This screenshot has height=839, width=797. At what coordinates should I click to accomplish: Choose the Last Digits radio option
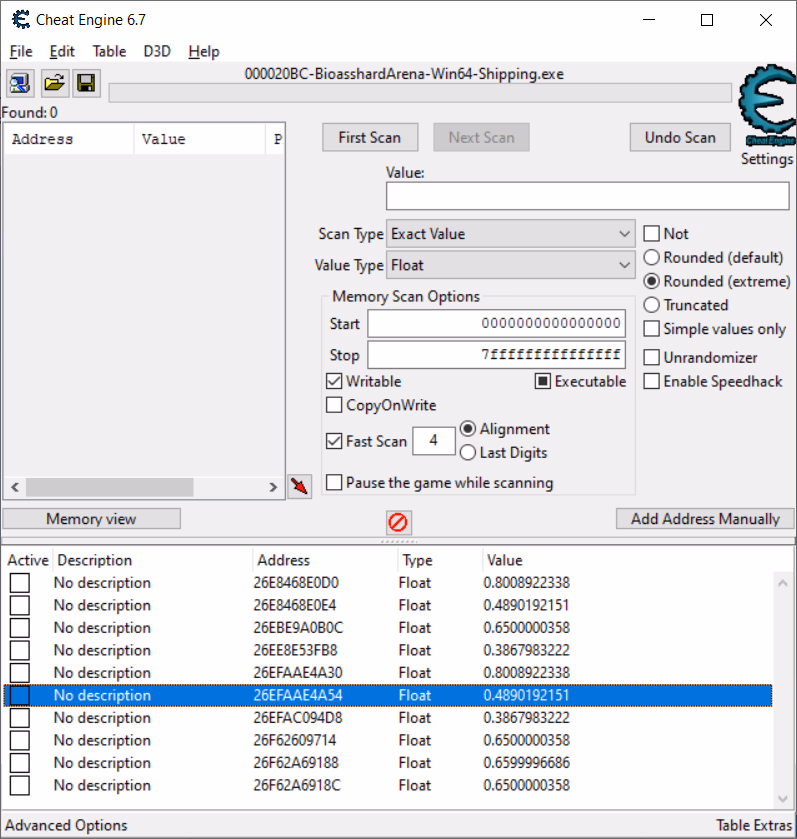pos(467,453)
